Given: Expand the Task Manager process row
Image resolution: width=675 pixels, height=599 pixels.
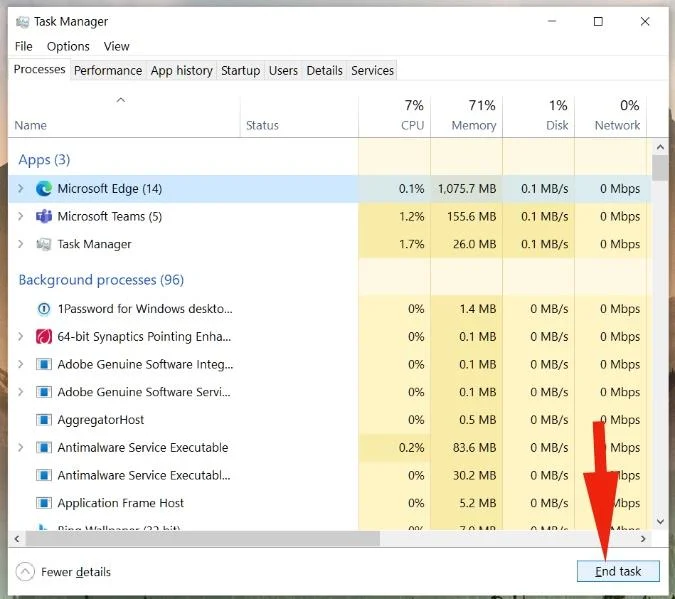Looking at the screenshot, I should [20, 244].
